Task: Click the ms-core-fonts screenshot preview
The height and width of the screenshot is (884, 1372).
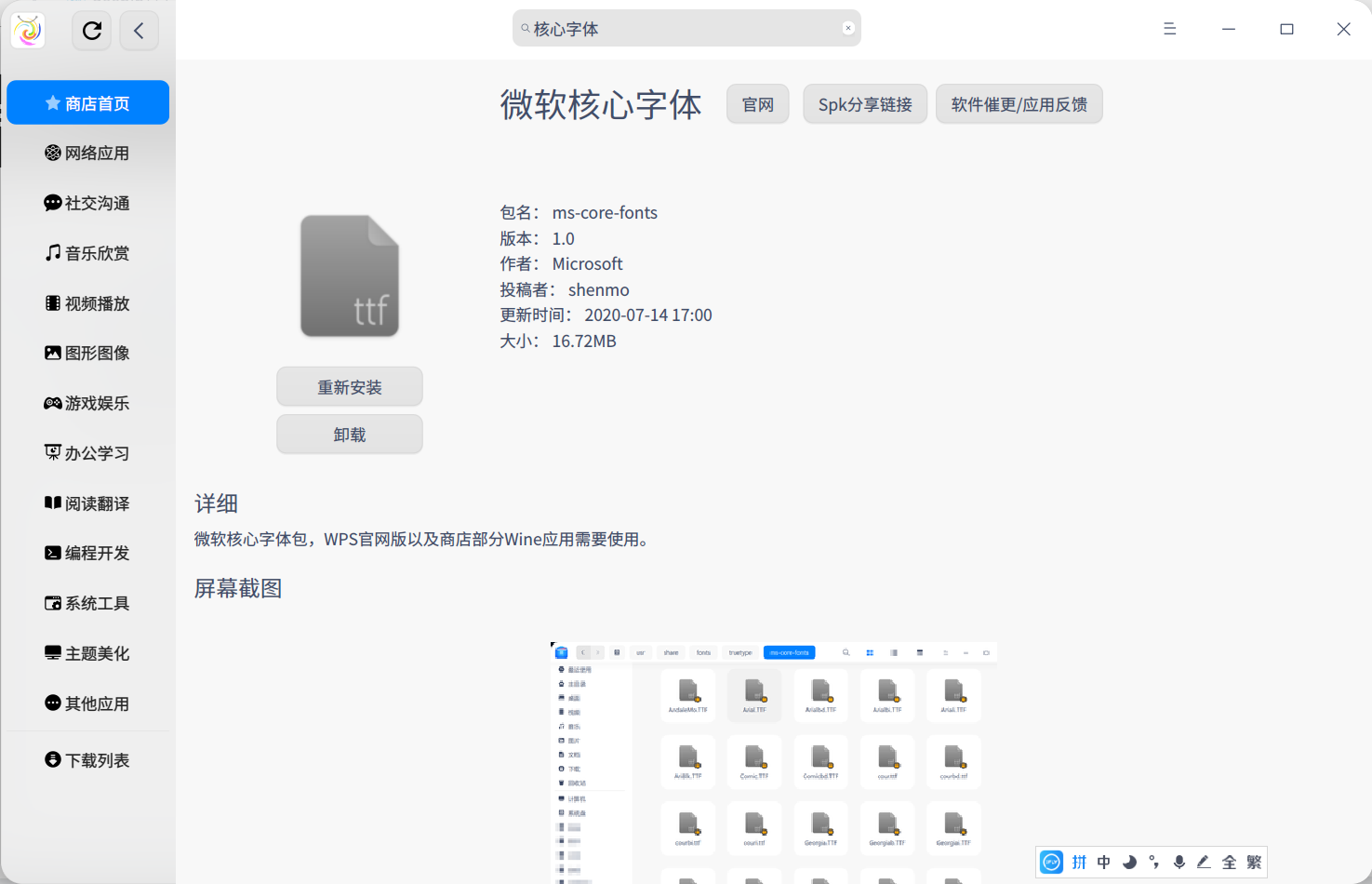Action: click(x=775, y=763)
